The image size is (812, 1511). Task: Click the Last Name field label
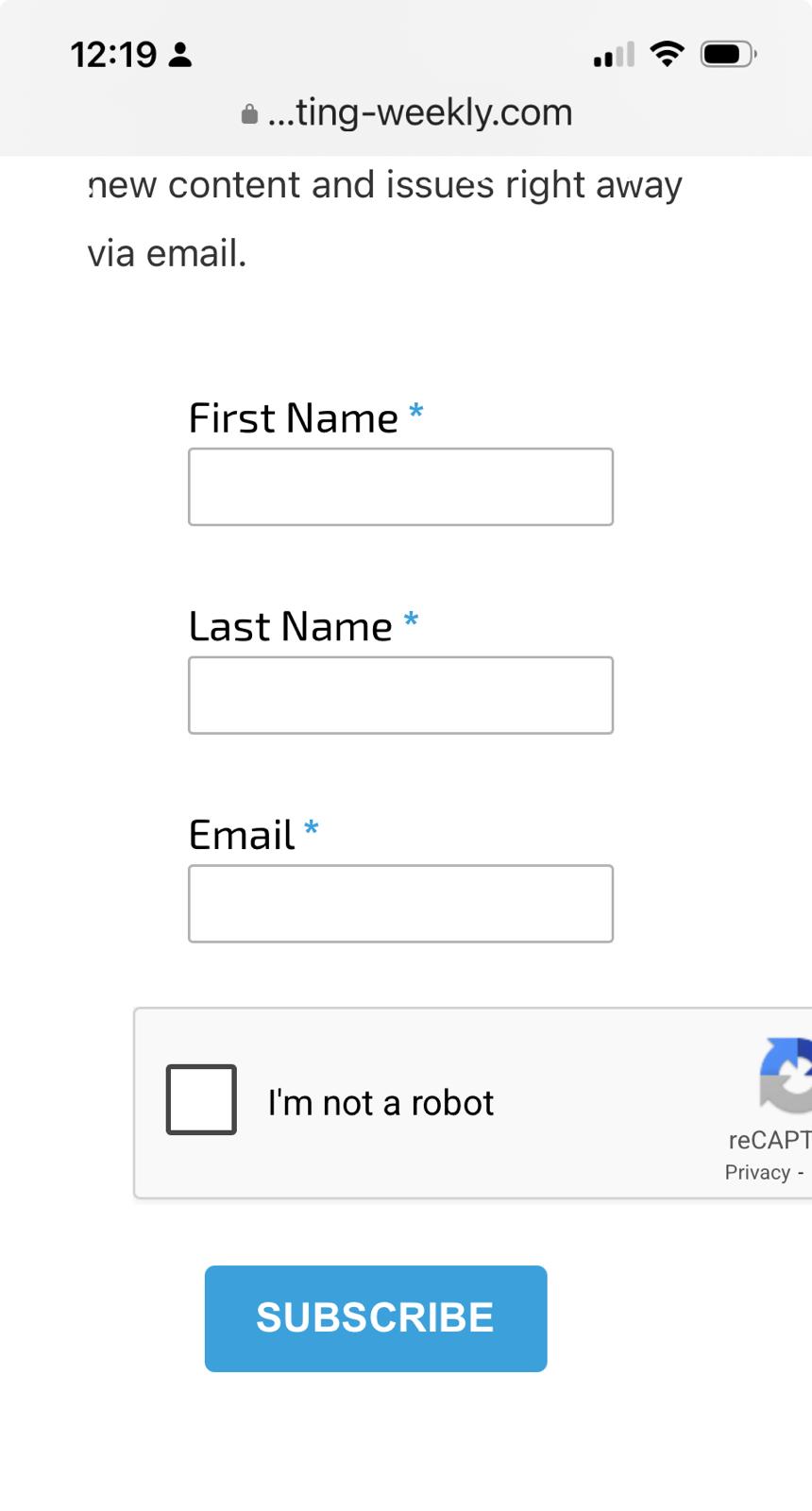pyautogui.click(x=291, y=627)
